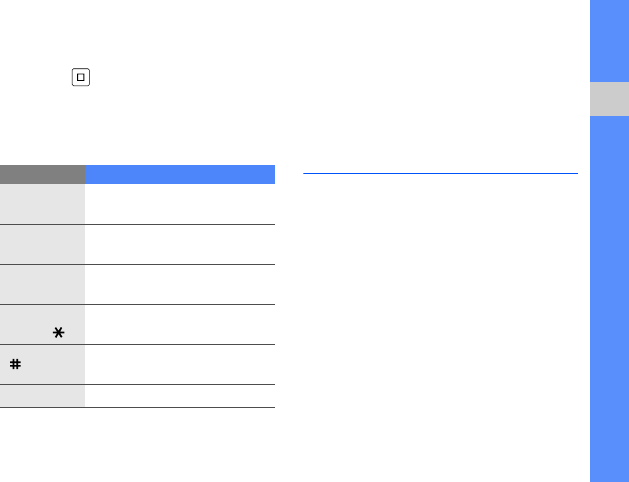Click white cell of first table row
The height and width of the screenshot is (482, 629).
[x=180, y=204]
